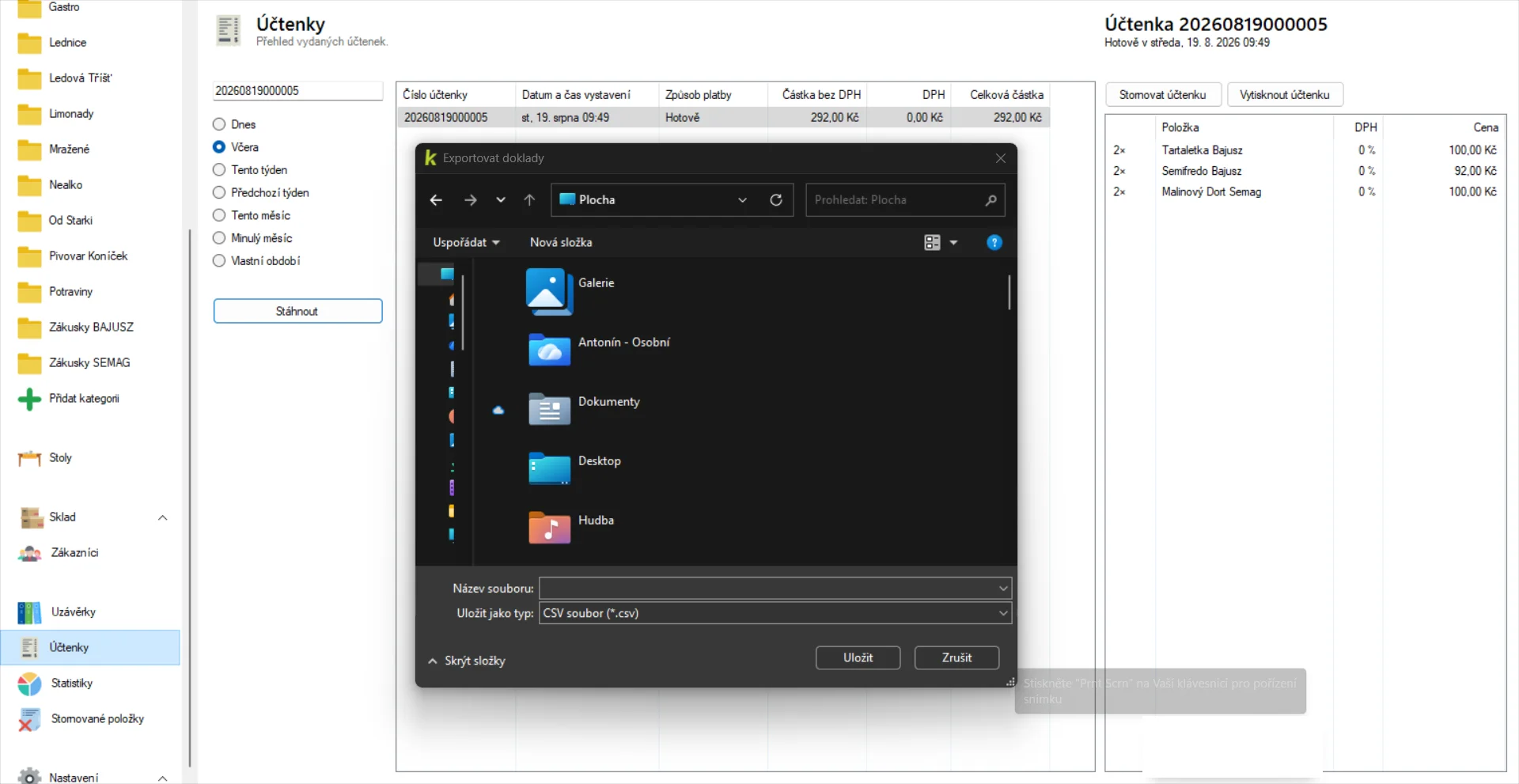Viewport: 1519px width, 784px height.
Task: Click the Zrušit button
Action: pos(956,657)
